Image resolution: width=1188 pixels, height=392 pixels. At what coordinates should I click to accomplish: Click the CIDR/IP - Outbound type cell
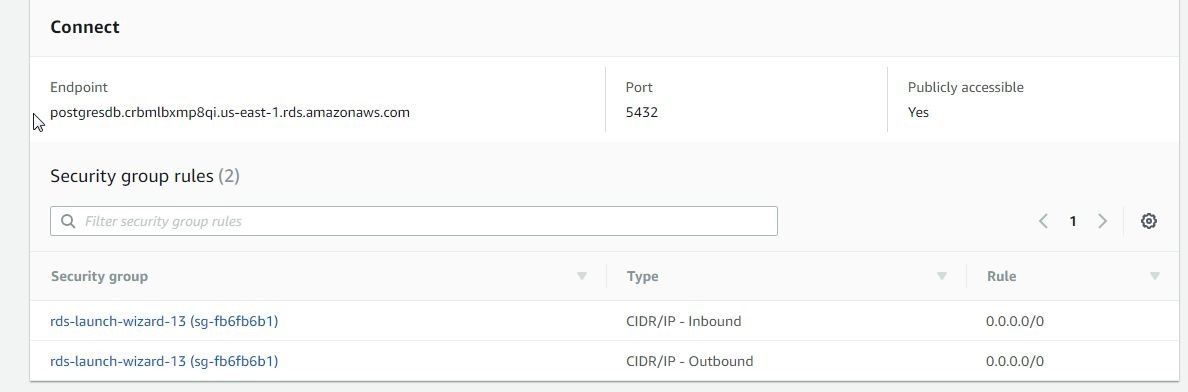[x=689, y=362]
